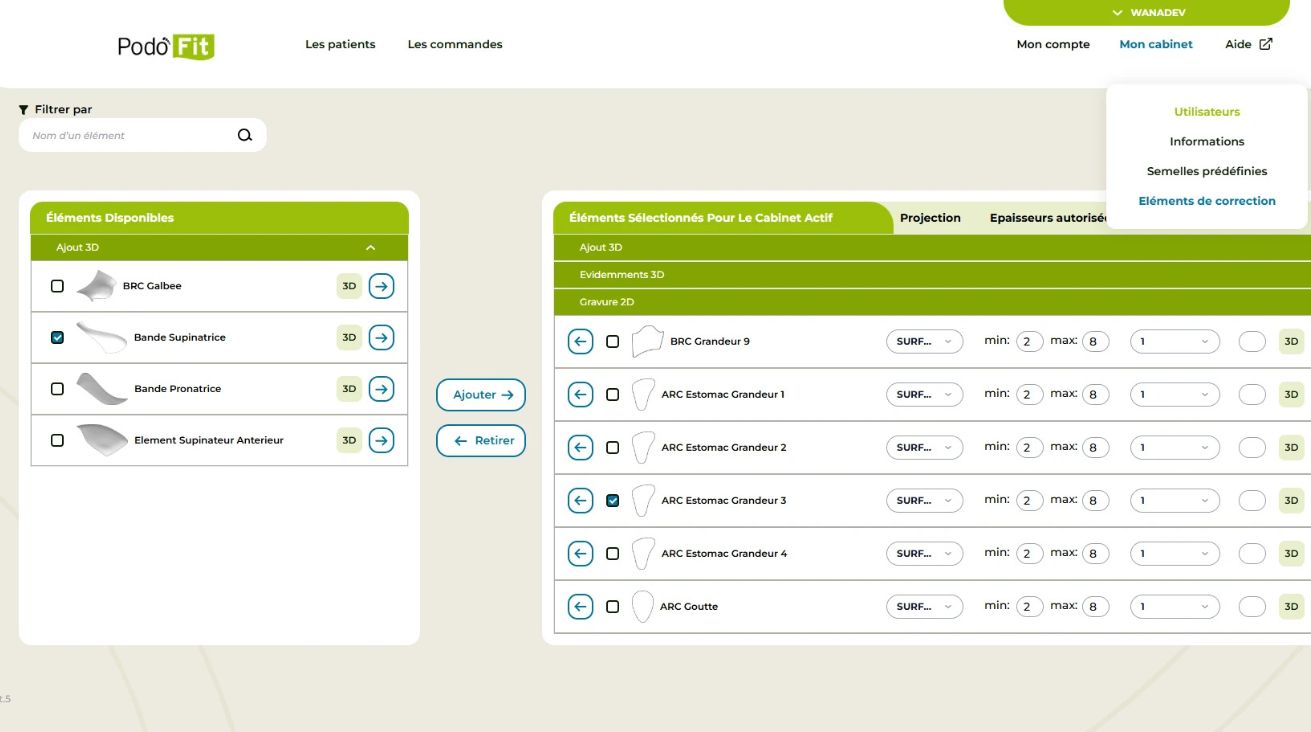Click left-arrow icon for BRC Grandeur 9
This screenshot has width=1311, height=732.
point(580,342)
